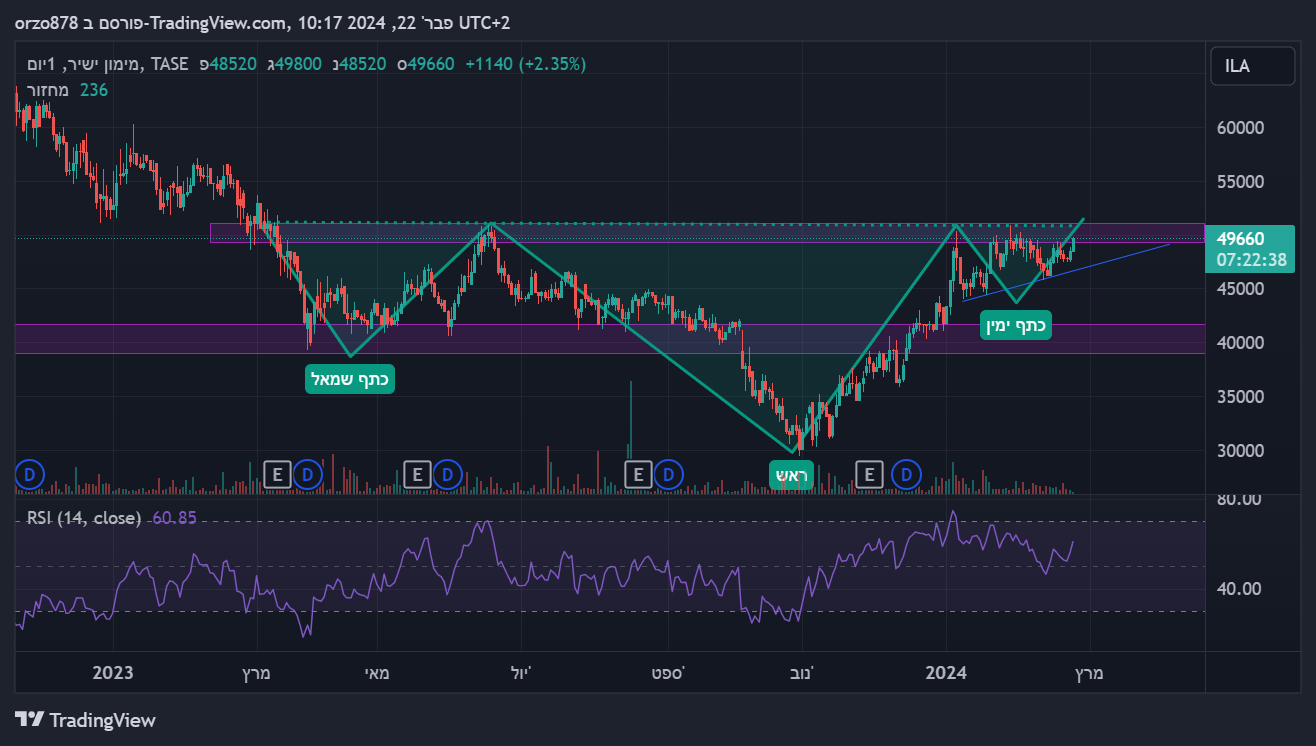The height and width of the screenshot is (746, 1316).
Task: Open the third earnings E marker from left
Action: coord(638,473)
